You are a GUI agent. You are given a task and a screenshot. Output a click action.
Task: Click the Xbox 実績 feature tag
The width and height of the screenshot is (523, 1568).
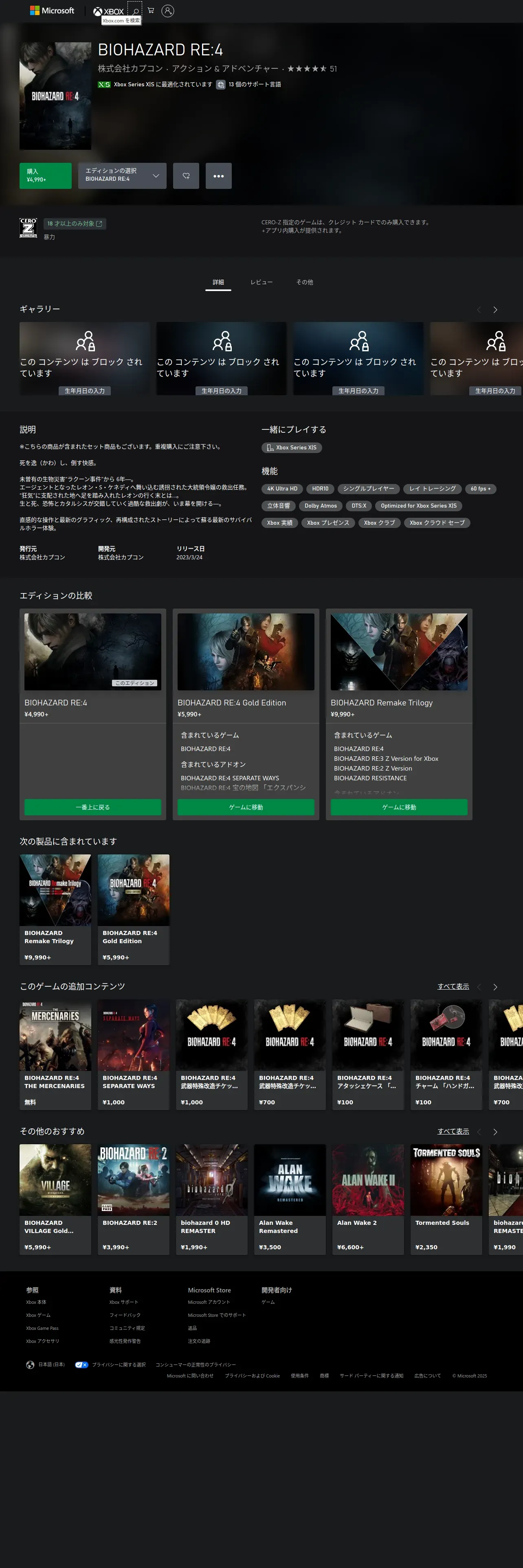(279, 523)
